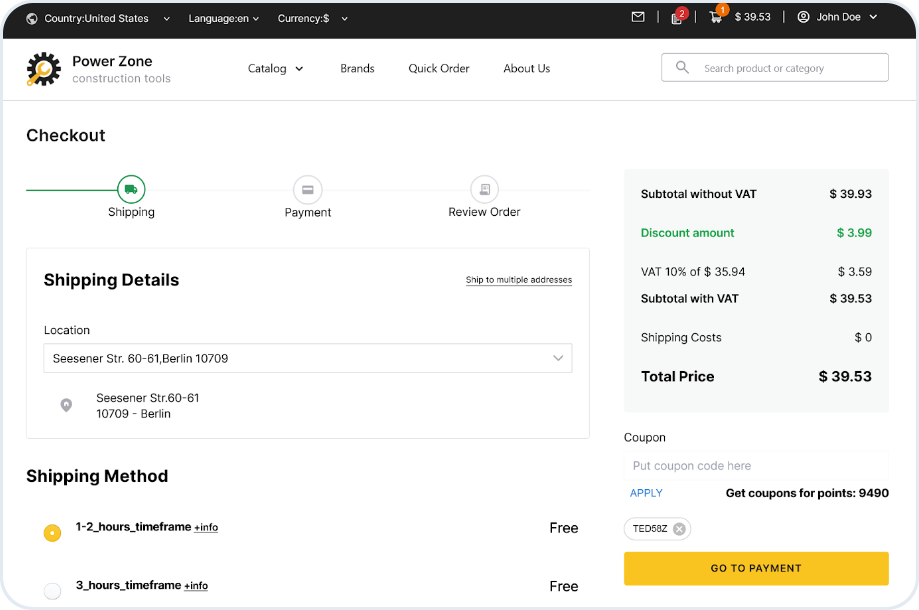Click the Power Zone gear logo
This screenshot has width=919, height=610.
[44, 69]
